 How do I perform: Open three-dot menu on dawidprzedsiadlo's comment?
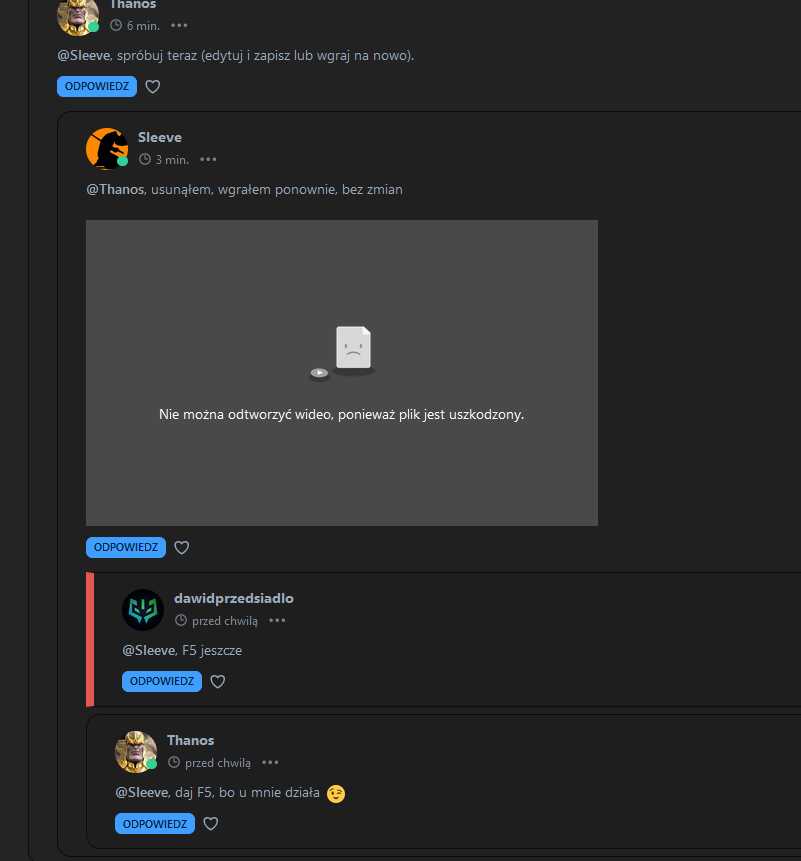tap(277, 620)
